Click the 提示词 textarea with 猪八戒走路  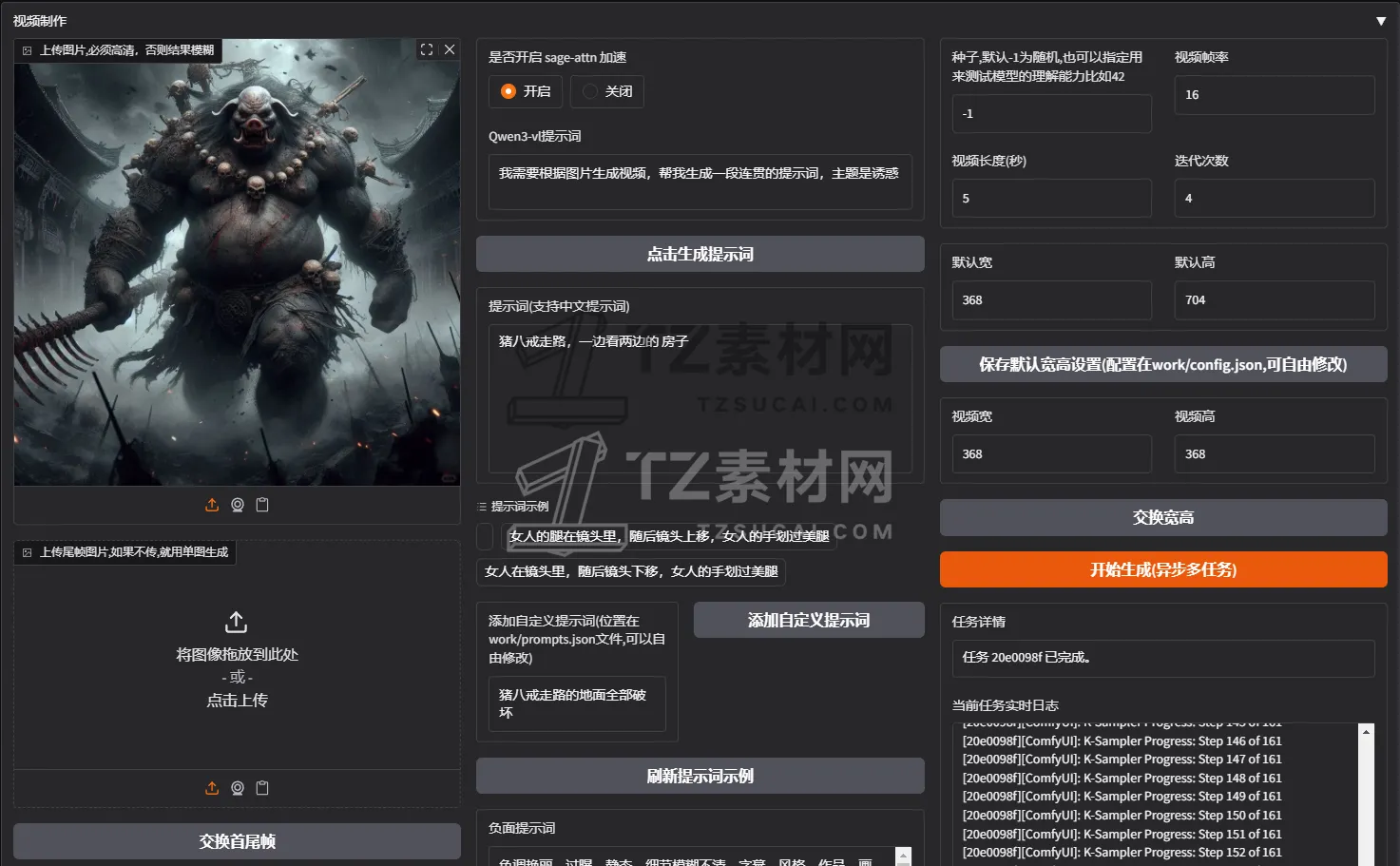coord(700,398)
